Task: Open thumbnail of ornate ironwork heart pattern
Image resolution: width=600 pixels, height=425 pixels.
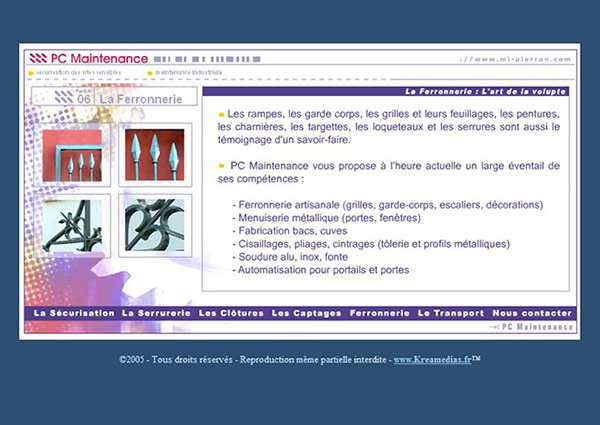Action: (155, 225)
